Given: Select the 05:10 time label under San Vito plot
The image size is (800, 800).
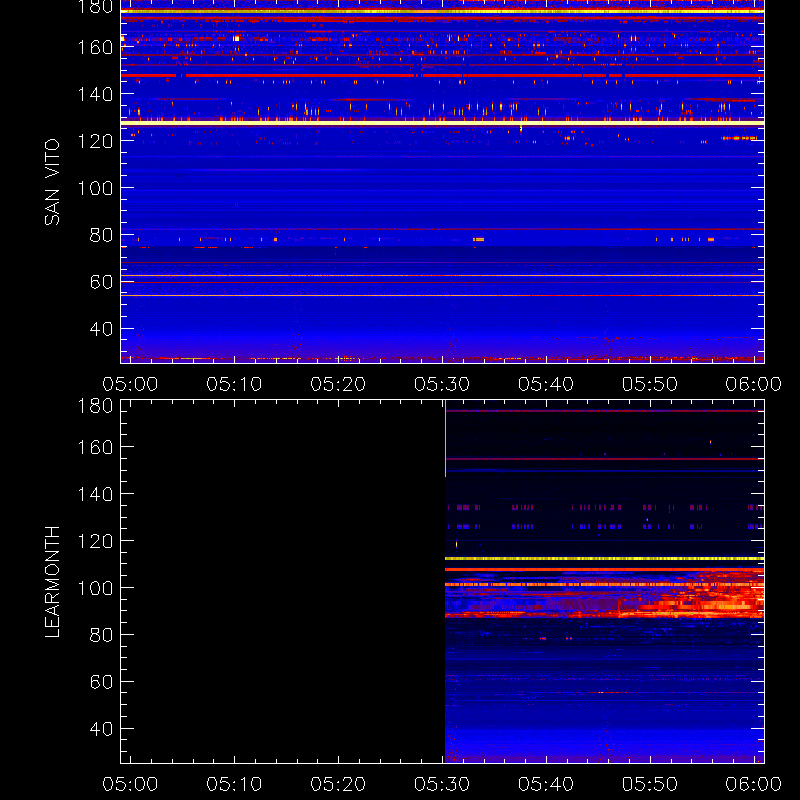Looking at the screenshot, I should [234, 384].
